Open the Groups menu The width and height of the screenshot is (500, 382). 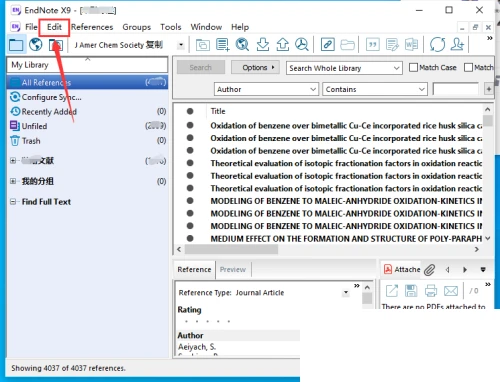[x=137, y=27]
